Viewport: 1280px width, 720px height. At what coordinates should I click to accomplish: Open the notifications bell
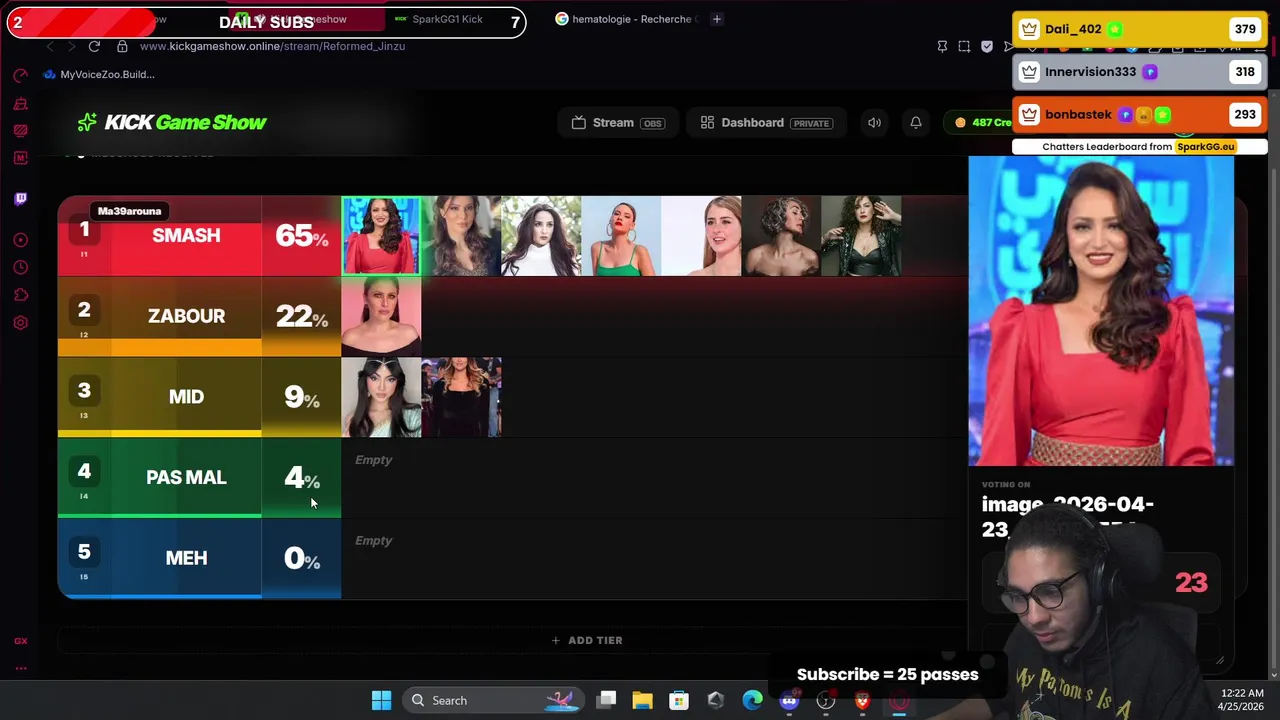[915, 123]
